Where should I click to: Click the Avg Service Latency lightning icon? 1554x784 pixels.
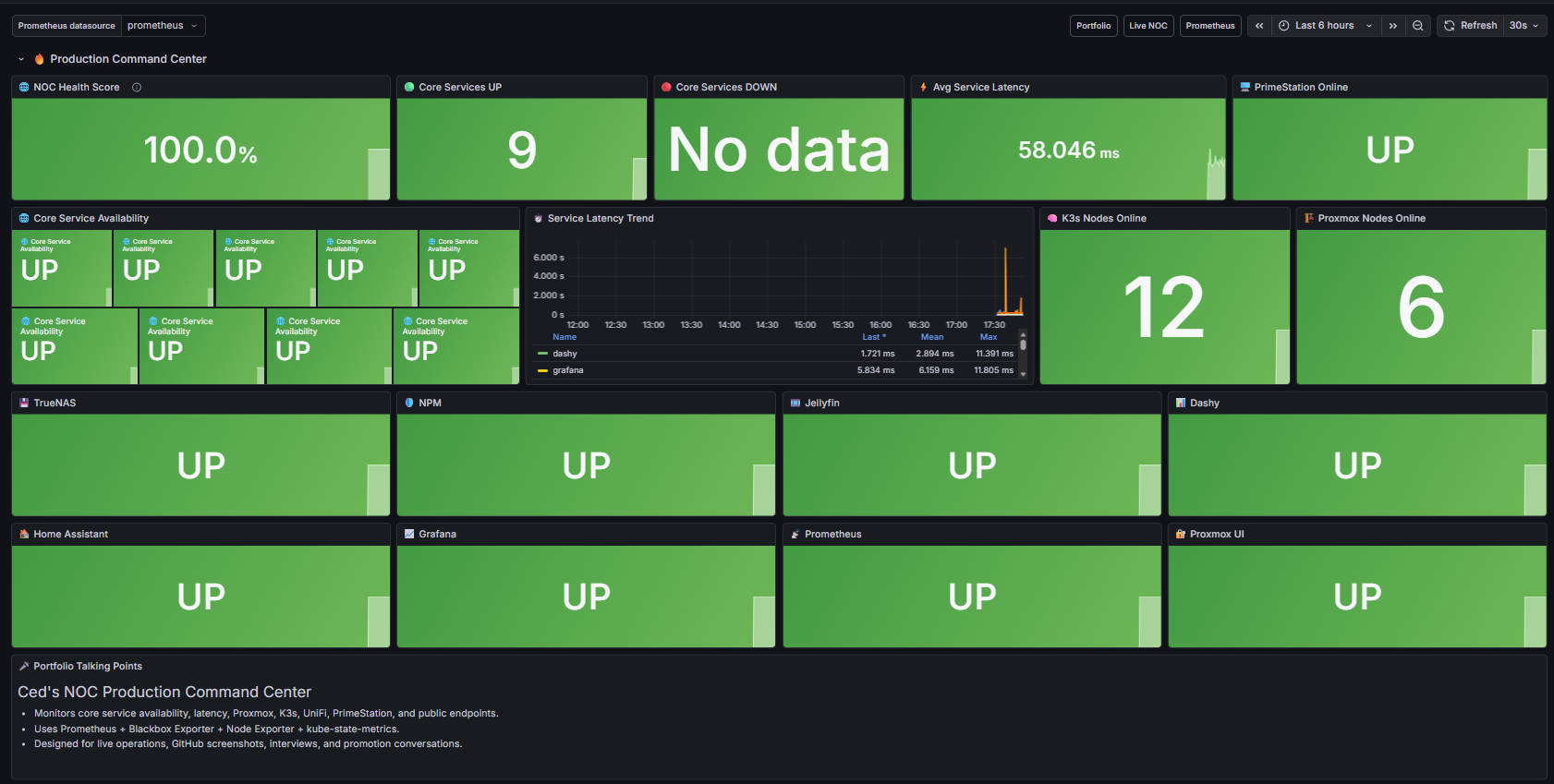coord(924,87)
